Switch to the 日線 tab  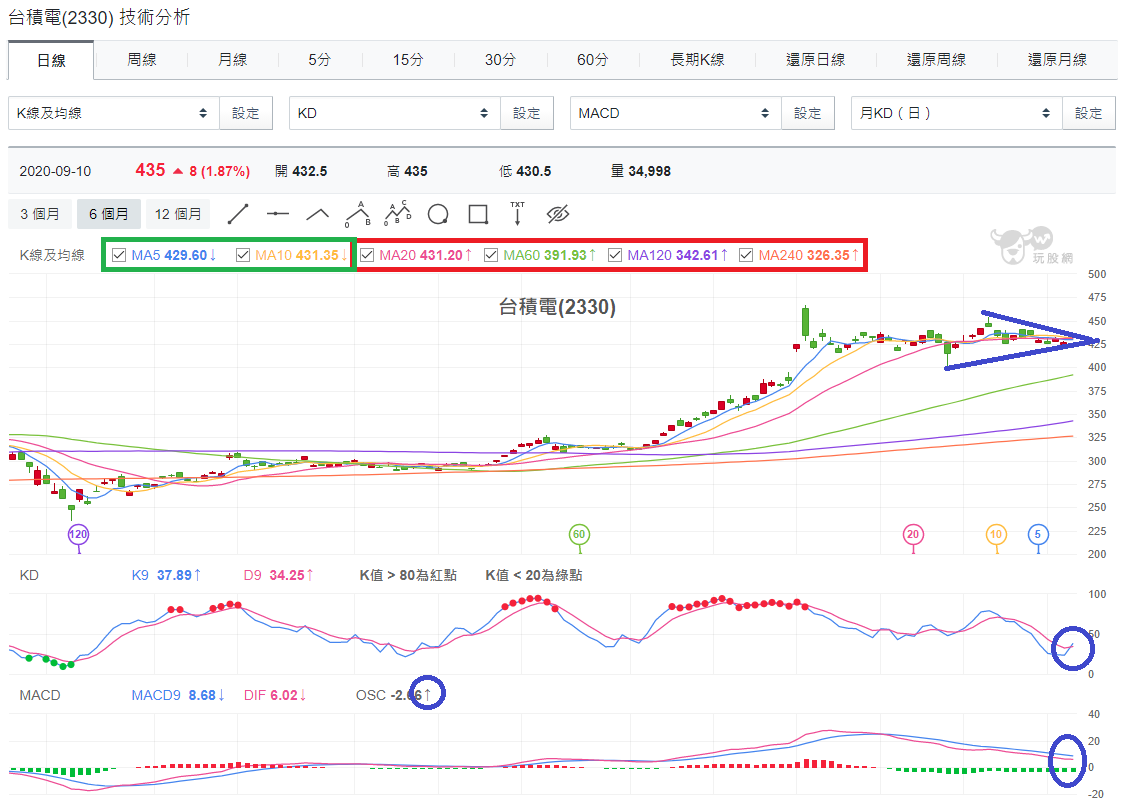tap(51, 60)
